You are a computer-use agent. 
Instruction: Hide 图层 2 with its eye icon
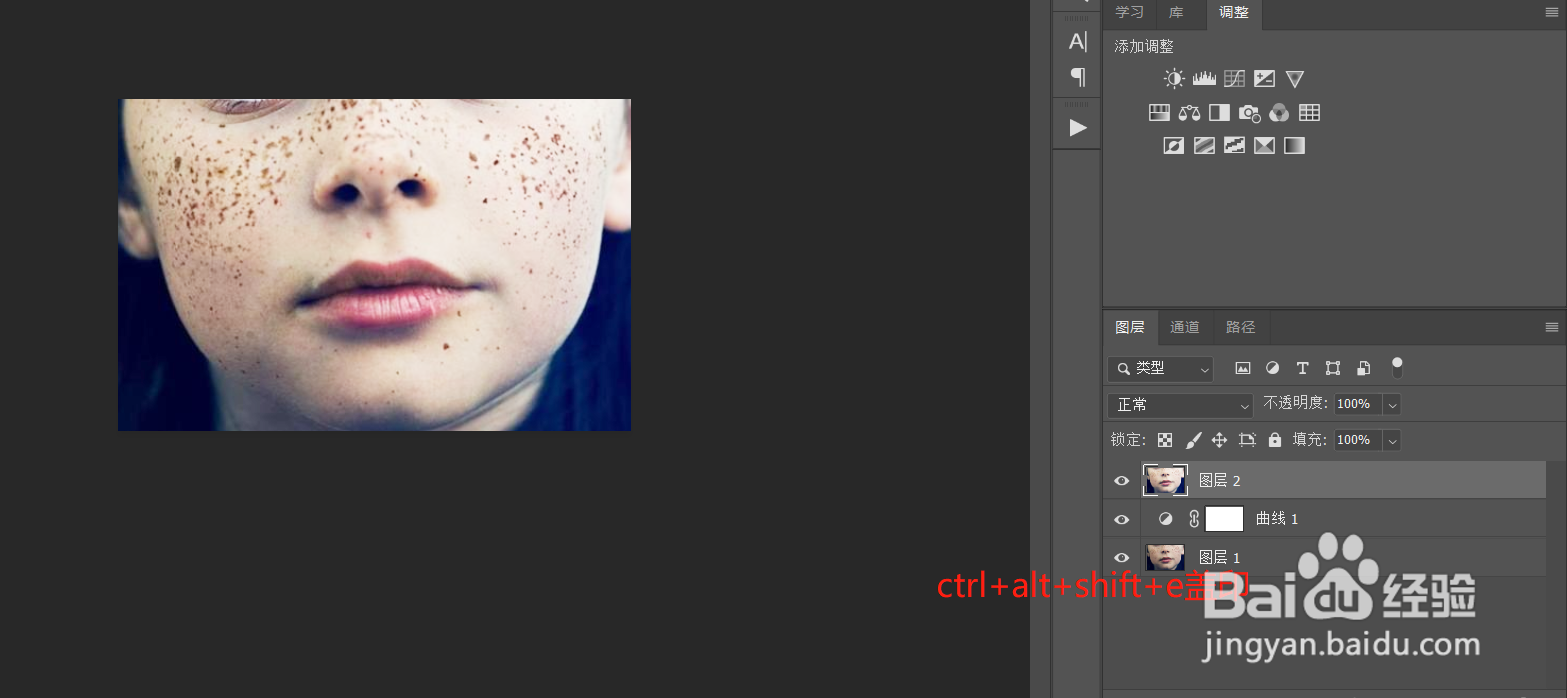pos(1121,480)
